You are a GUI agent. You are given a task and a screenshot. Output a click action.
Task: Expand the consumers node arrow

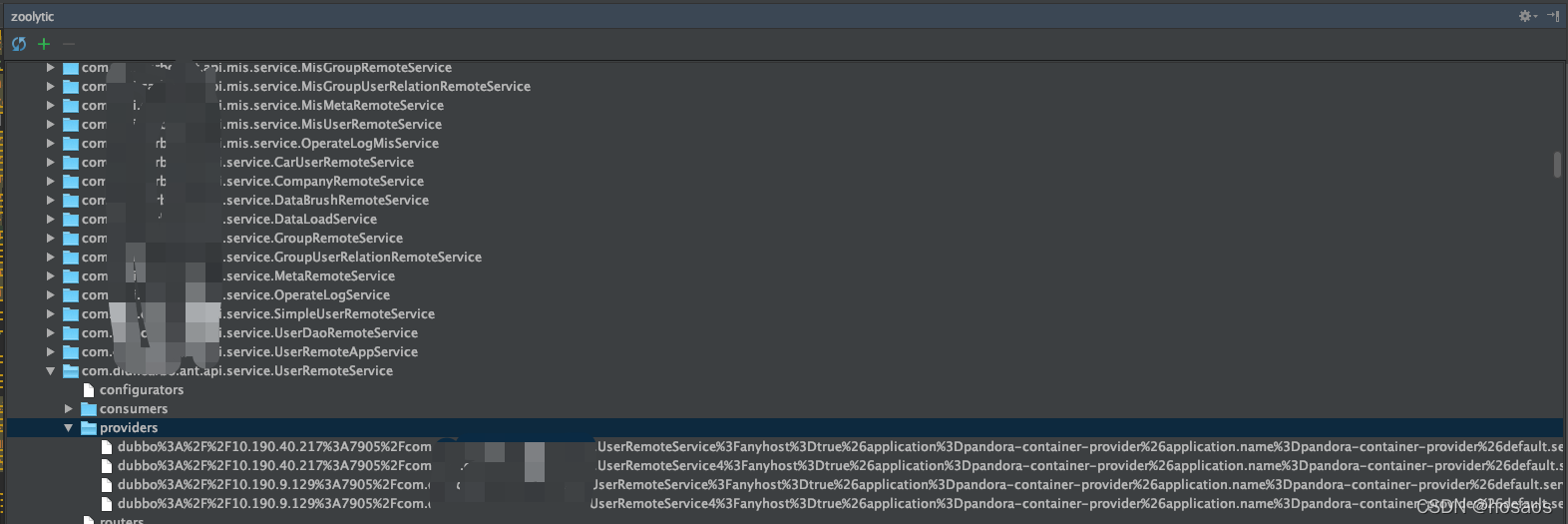tap(69, 409)
